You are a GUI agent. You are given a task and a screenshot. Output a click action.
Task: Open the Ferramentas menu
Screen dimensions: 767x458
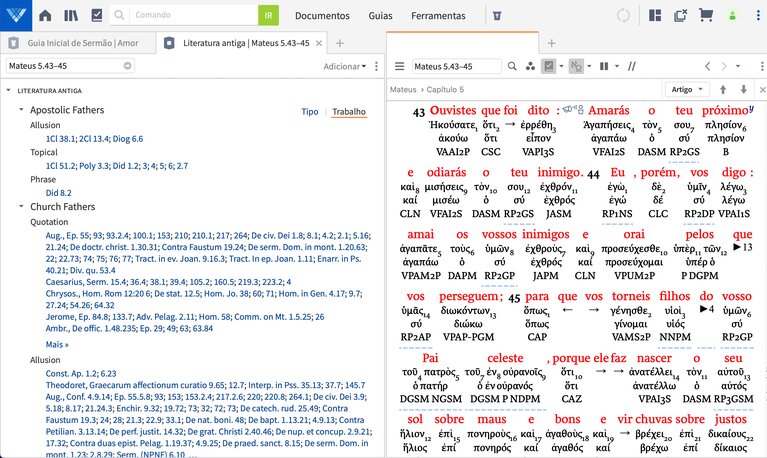(x=438, y=16)
